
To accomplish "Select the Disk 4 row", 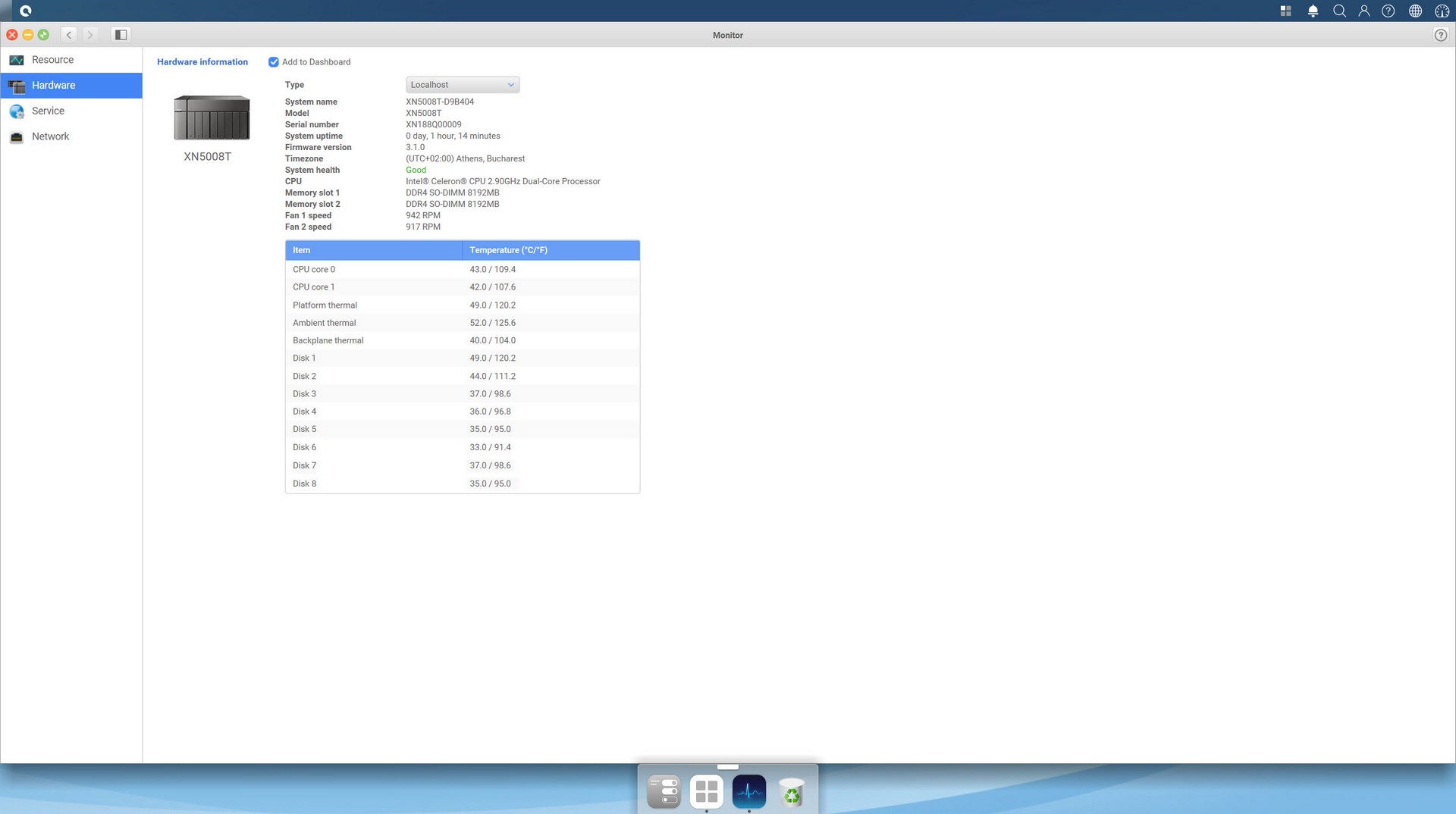I will click(463, 412).
